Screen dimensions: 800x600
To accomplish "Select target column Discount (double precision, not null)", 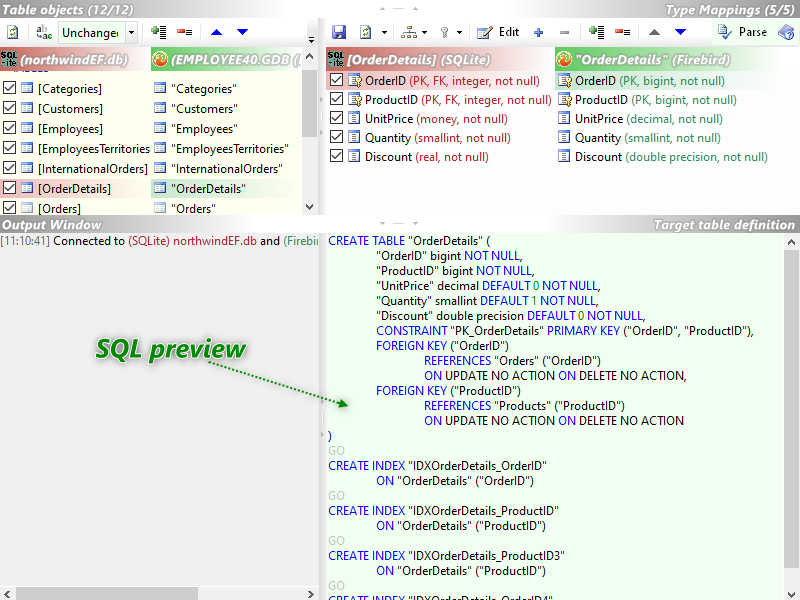I will (671, 157).
